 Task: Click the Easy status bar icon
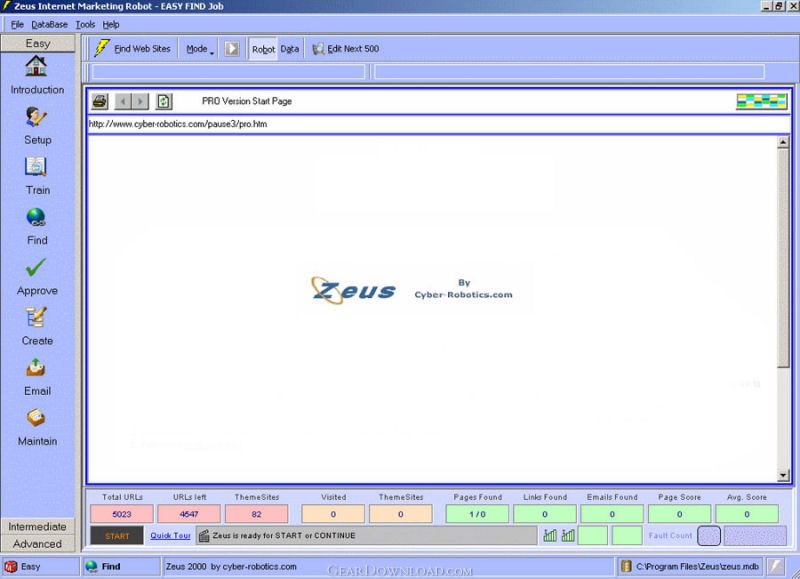pyautogui.click(x=11, y=566)
